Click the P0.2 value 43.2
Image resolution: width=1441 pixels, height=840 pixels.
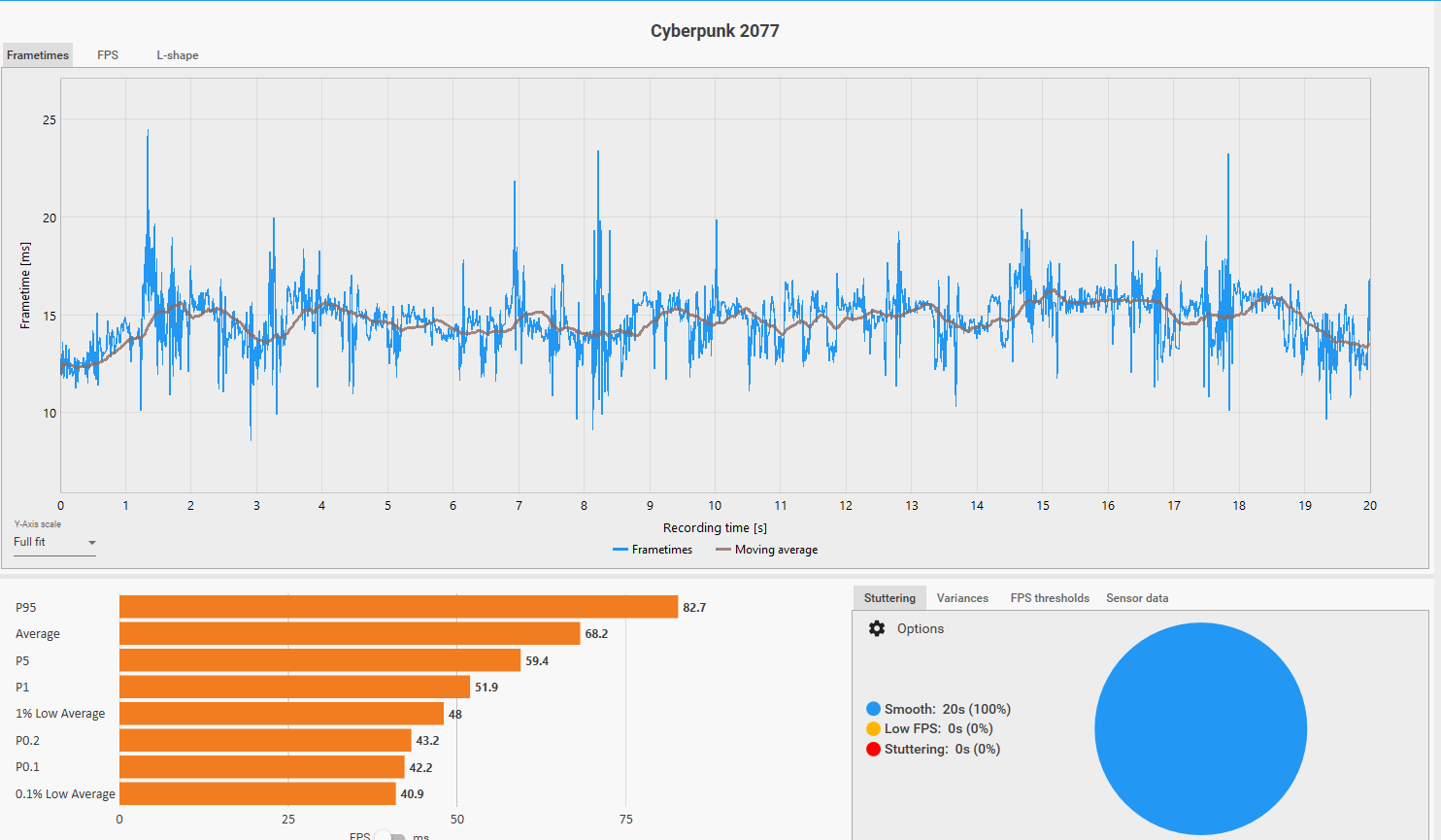[x=427, y=740]
